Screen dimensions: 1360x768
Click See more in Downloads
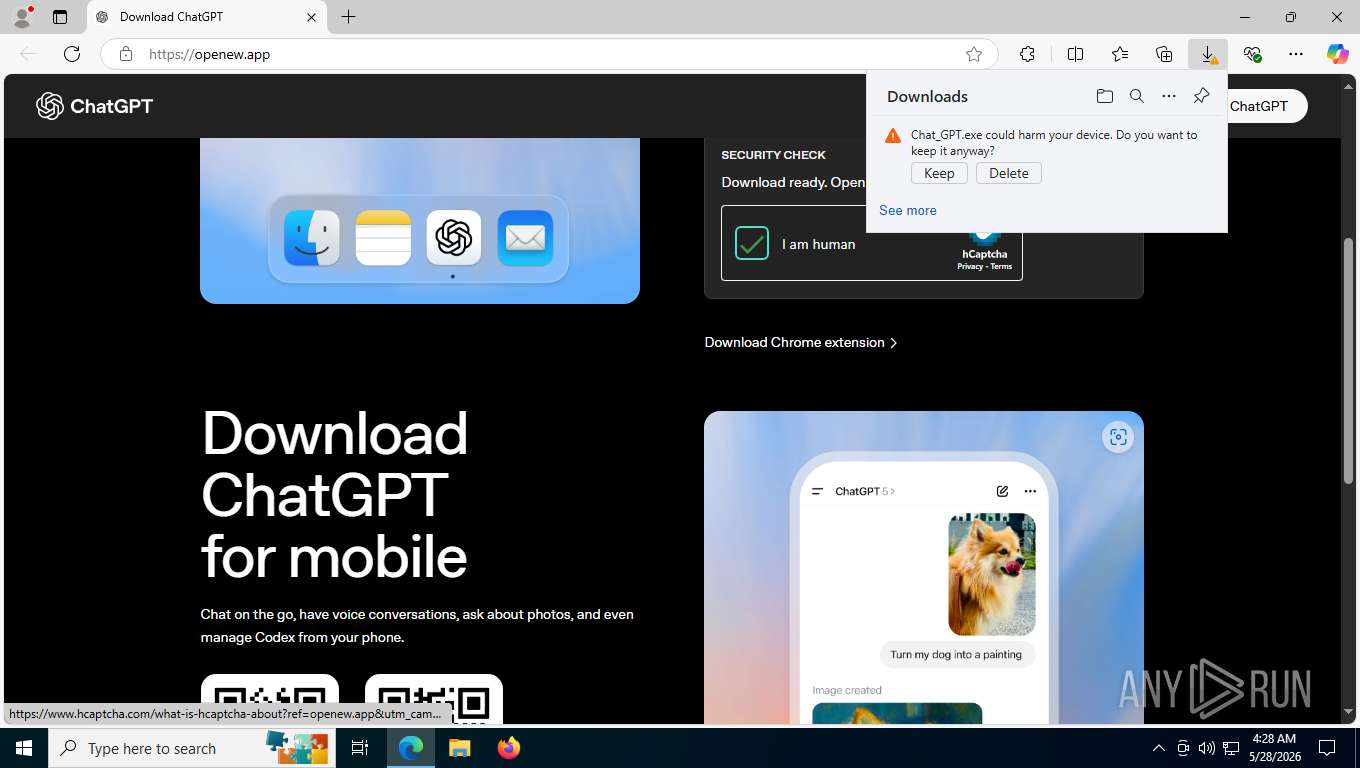pyautogui.click(x=908, y=210)
